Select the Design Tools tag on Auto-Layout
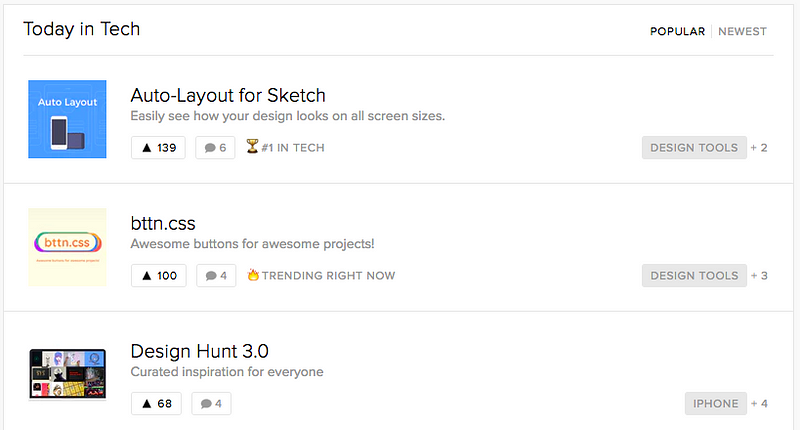The image size is (800, 430). 694,148
